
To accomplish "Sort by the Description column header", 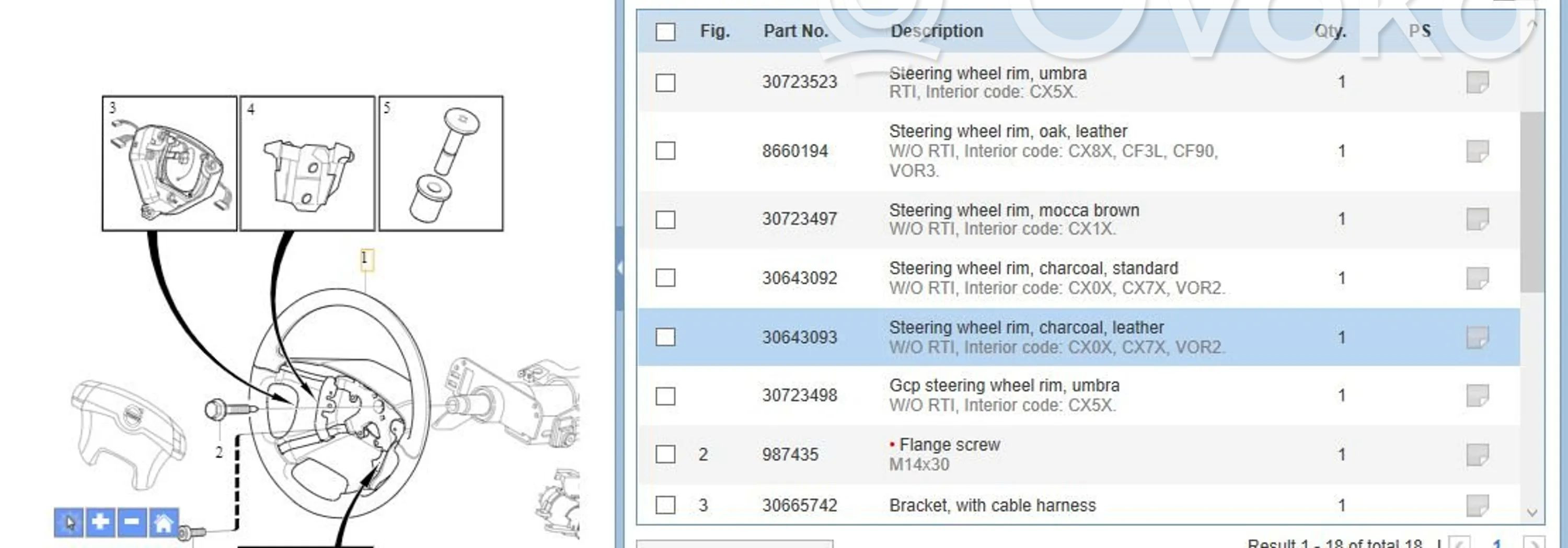I will (x=937, y=31).
